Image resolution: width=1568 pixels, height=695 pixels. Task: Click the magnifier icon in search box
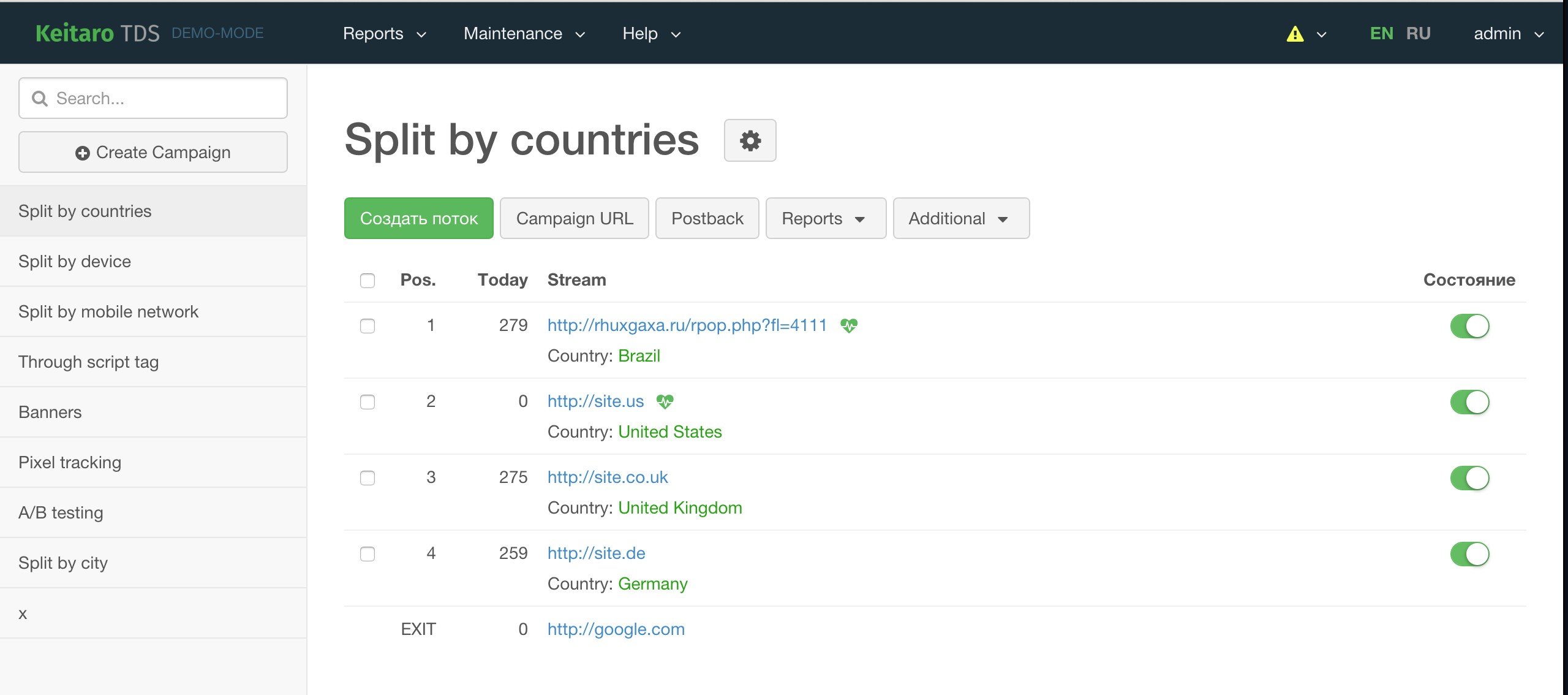(x=40, y=98)
